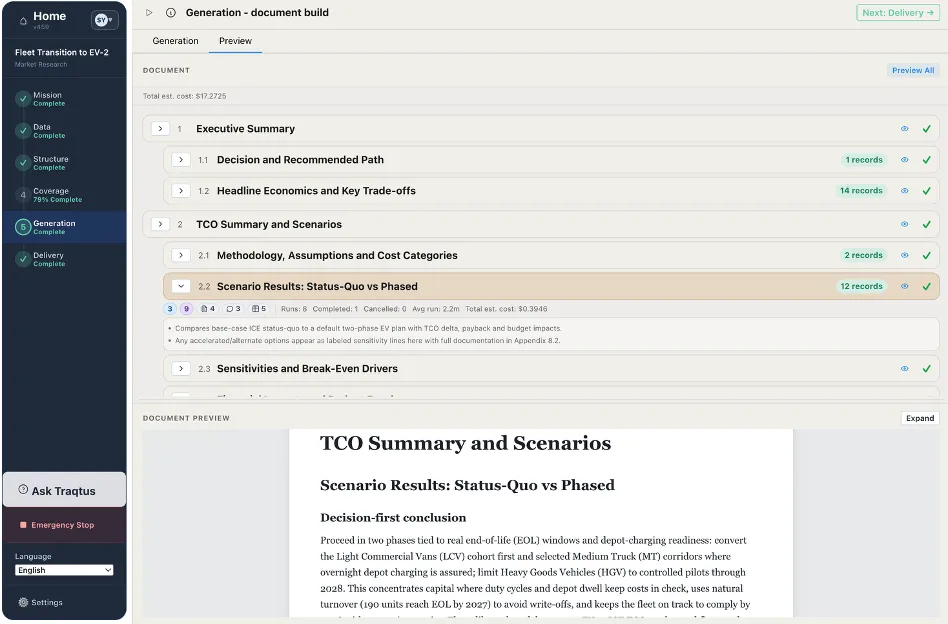Go to Next: Delivery
The image size is (948, 624).
(x=897, y=13)
